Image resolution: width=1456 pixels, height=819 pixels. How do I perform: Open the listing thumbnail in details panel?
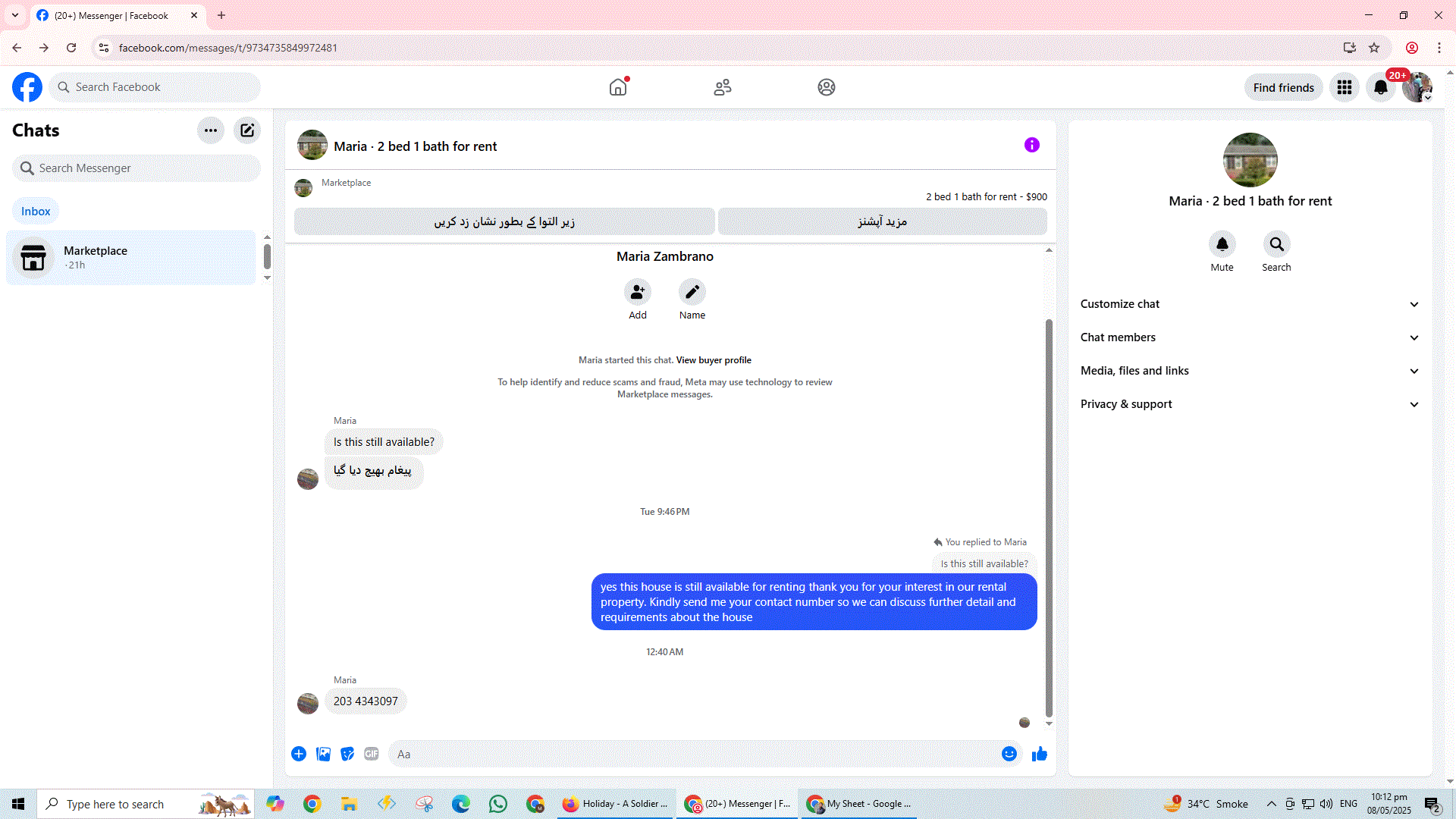tap(1250, 160)
